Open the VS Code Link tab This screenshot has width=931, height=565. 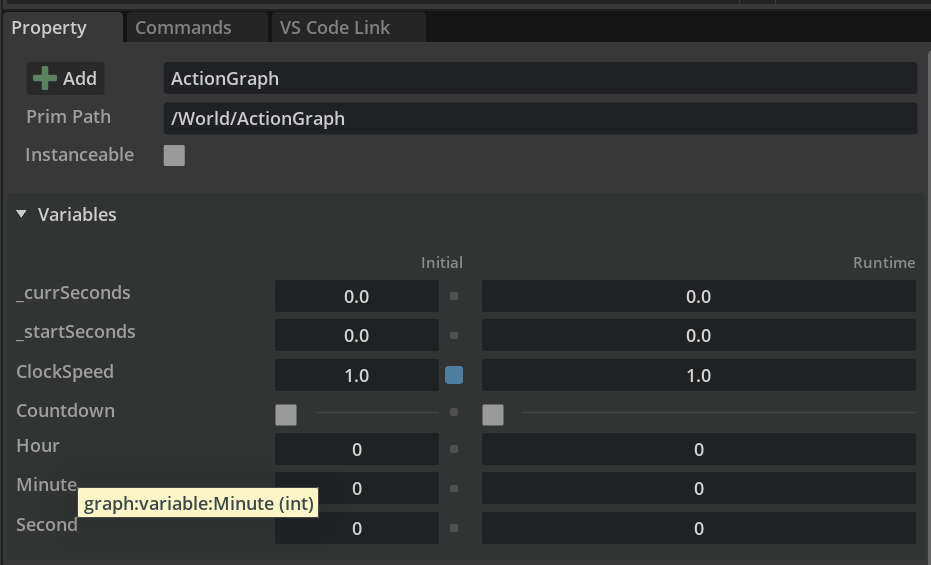coord(335,28)
